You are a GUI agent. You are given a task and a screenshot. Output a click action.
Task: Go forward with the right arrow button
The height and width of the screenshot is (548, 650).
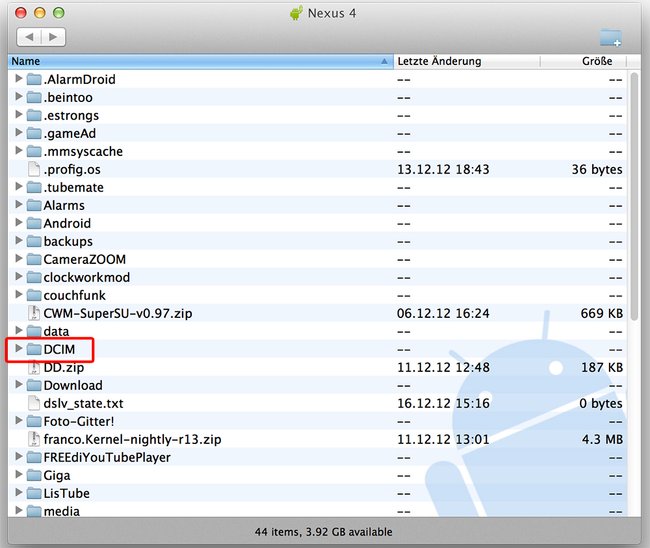(53, 37)
